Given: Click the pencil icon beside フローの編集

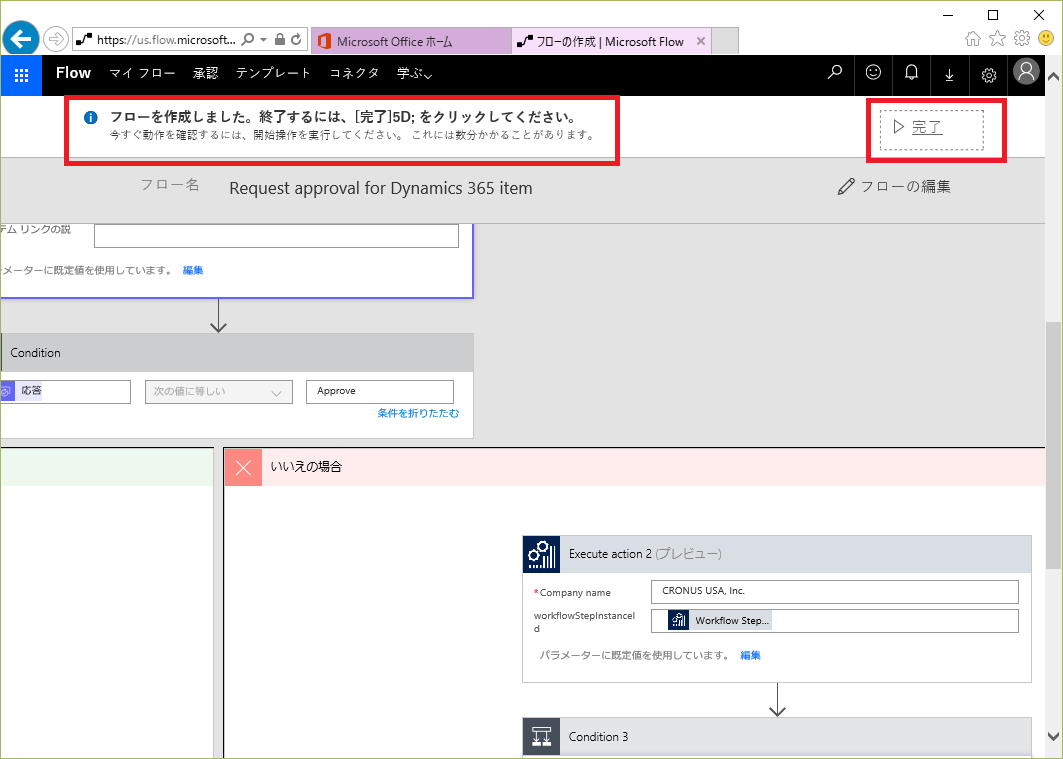Looking at the screenshot, I should tap(846, 186).
